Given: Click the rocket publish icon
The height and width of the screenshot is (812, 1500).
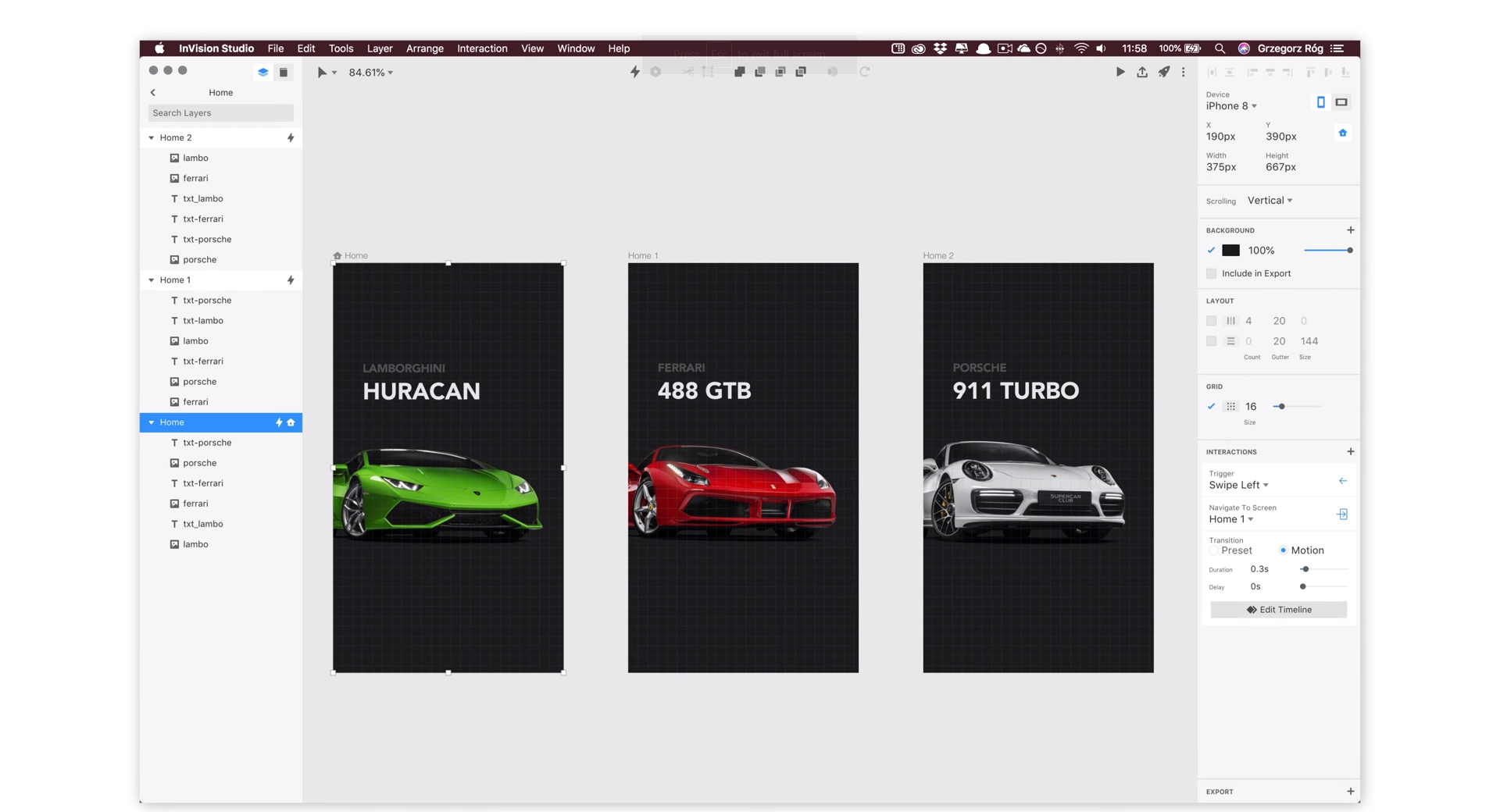Looking at the screenshot, I should pos(1163,72).
